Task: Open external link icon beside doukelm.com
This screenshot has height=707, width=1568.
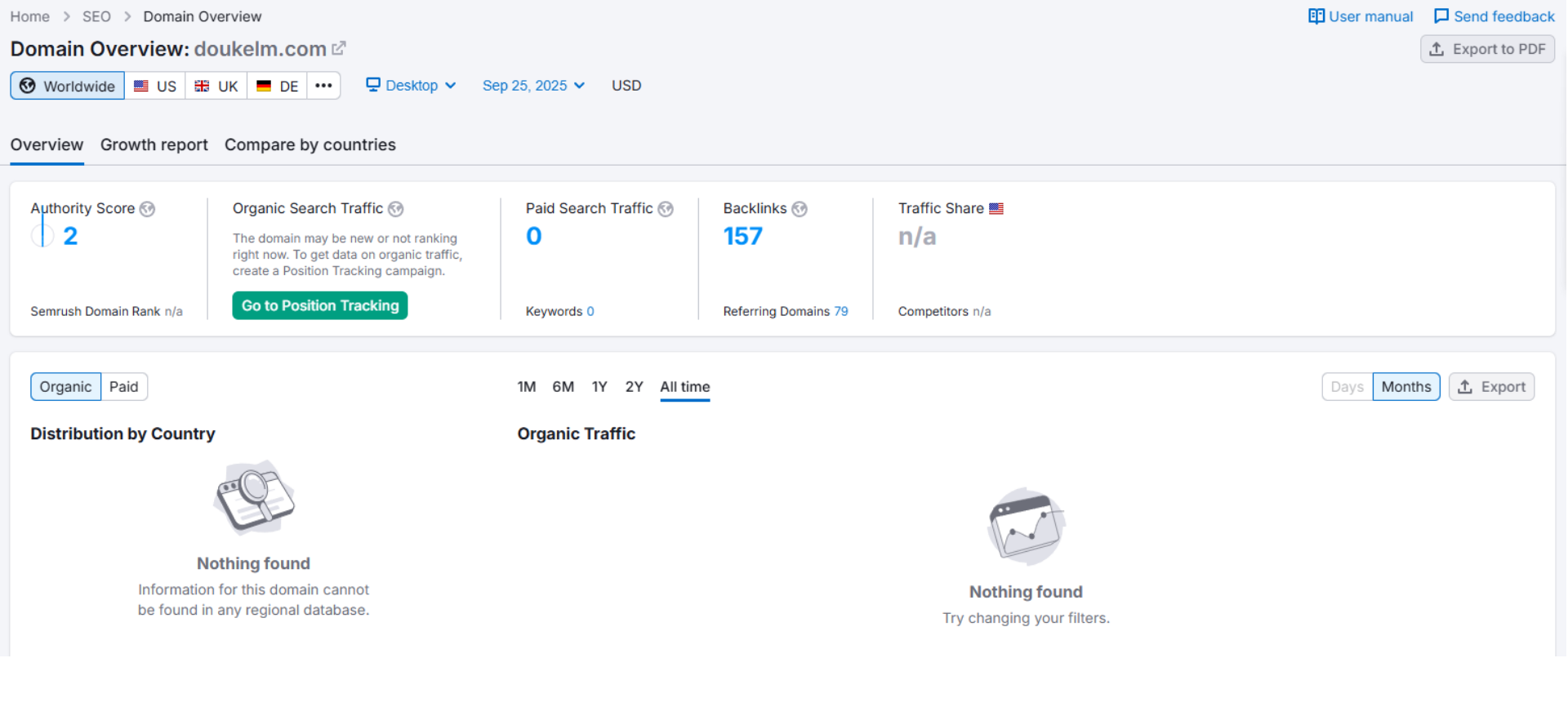Action: 339,48
